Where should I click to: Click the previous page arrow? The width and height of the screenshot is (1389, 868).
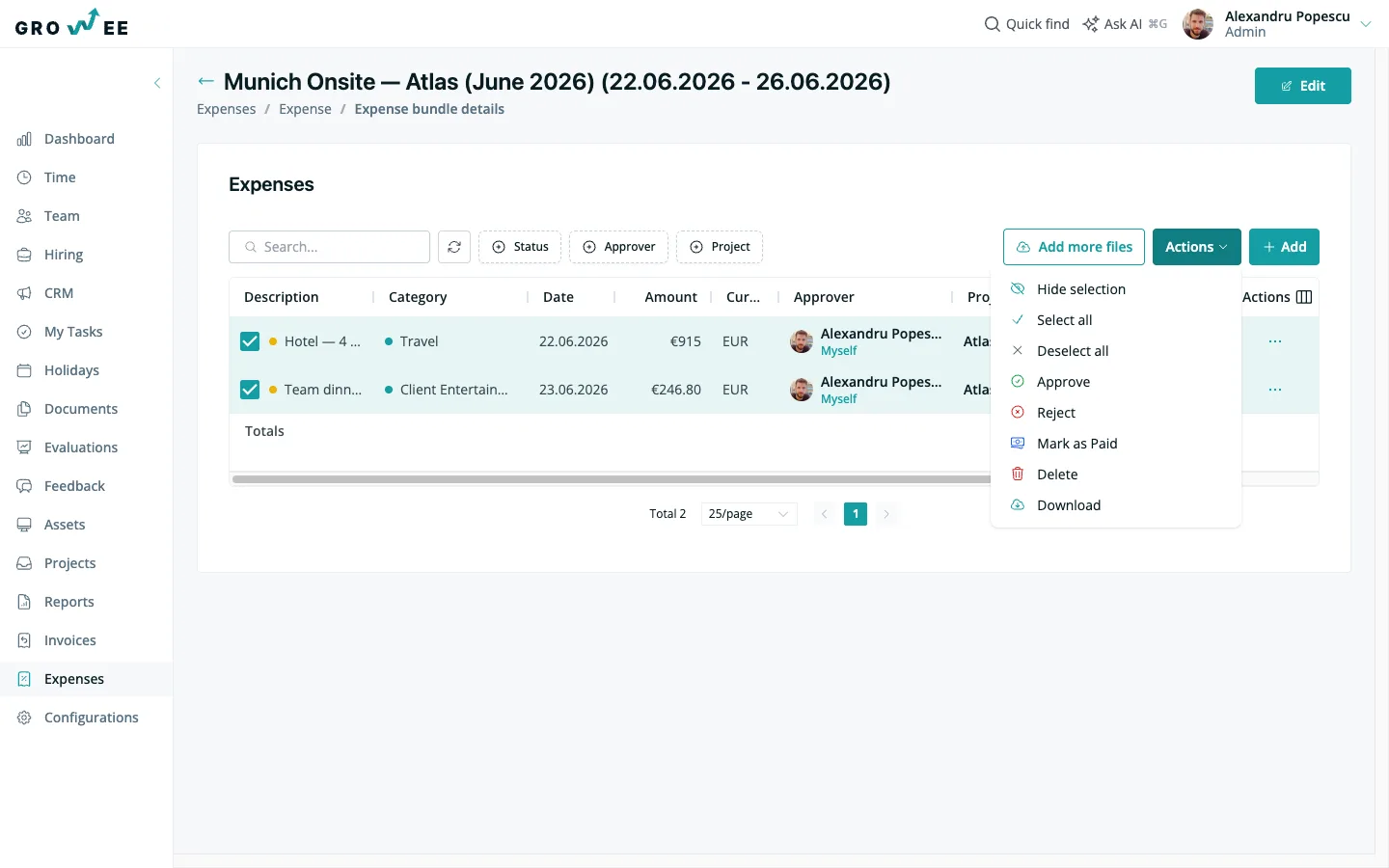coord(825,514)
